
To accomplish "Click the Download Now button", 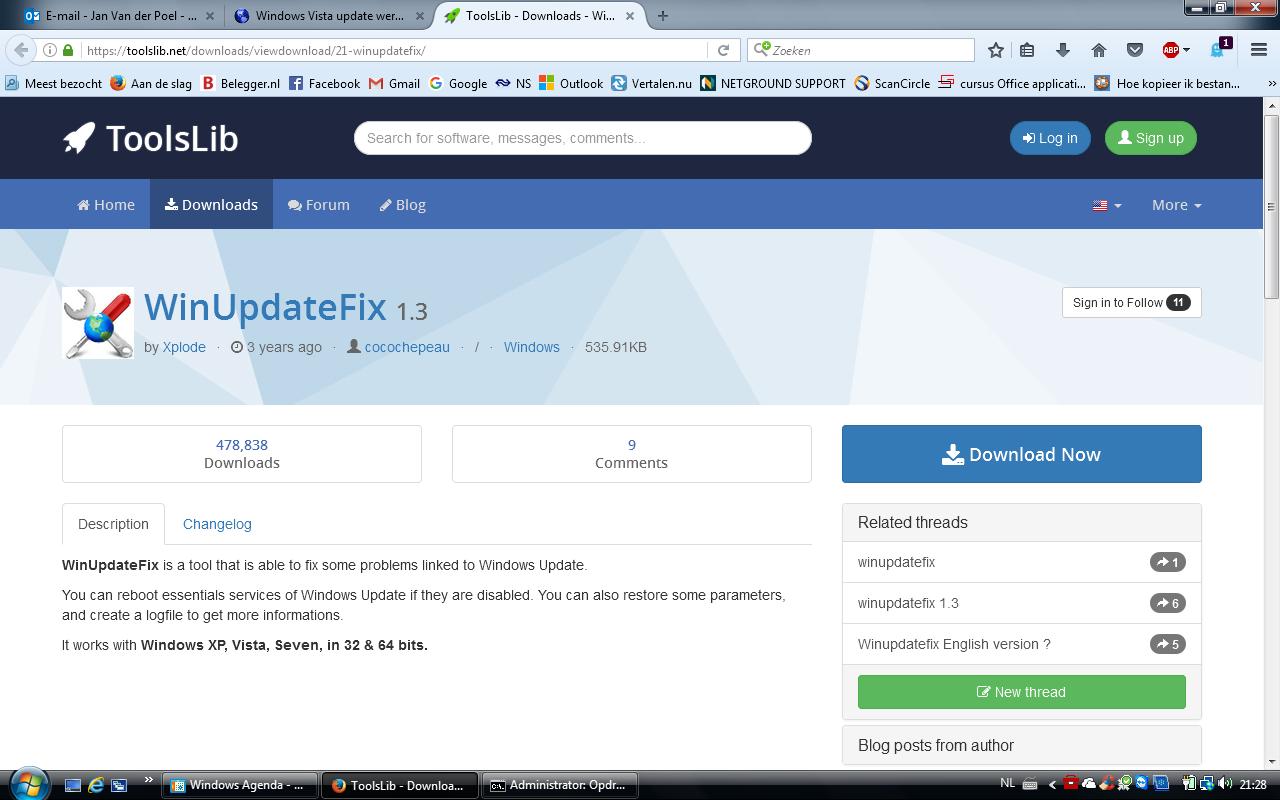I will tap(1021, 454).
